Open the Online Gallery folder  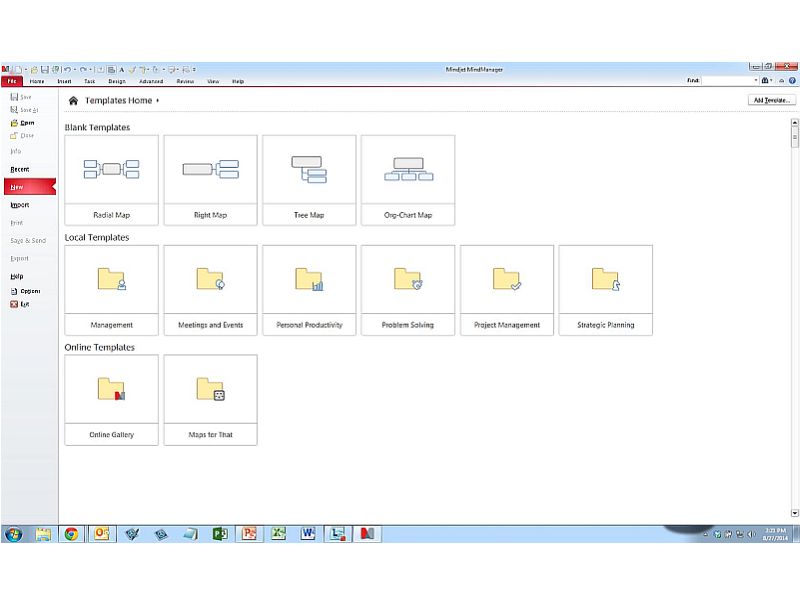point(111,400)
